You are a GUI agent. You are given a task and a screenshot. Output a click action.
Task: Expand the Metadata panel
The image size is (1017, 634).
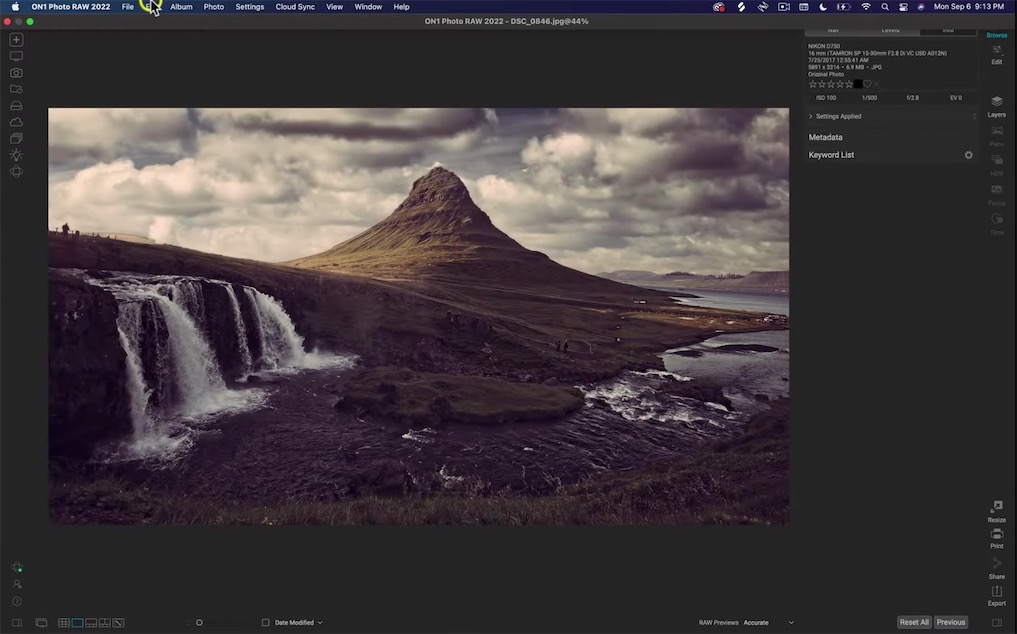coord(826,138)
